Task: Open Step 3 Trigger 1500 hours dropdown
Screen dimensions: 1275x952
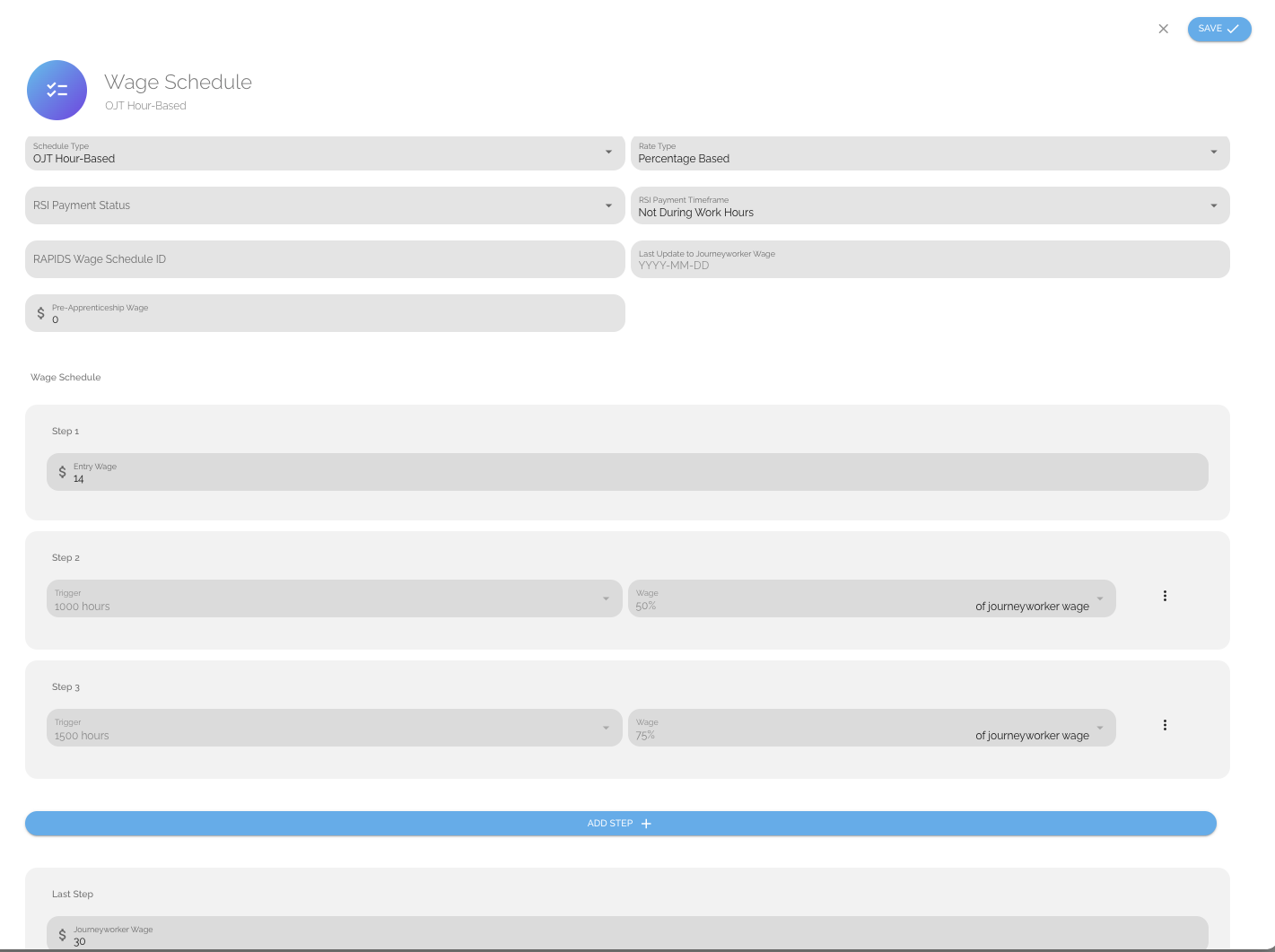Action: click(606, 728)
